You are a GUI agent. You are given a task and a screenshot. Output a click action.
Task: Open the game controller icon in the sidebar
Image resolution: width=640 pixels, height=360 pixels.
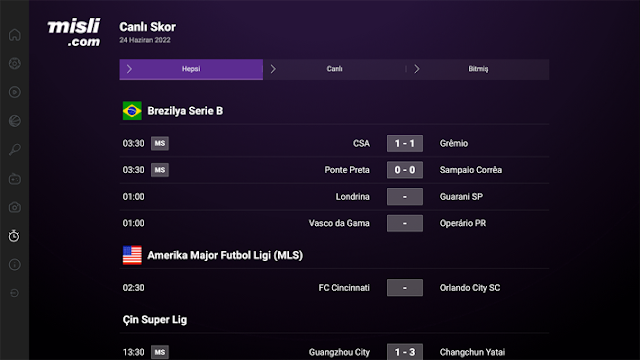[x=15, y=178]
